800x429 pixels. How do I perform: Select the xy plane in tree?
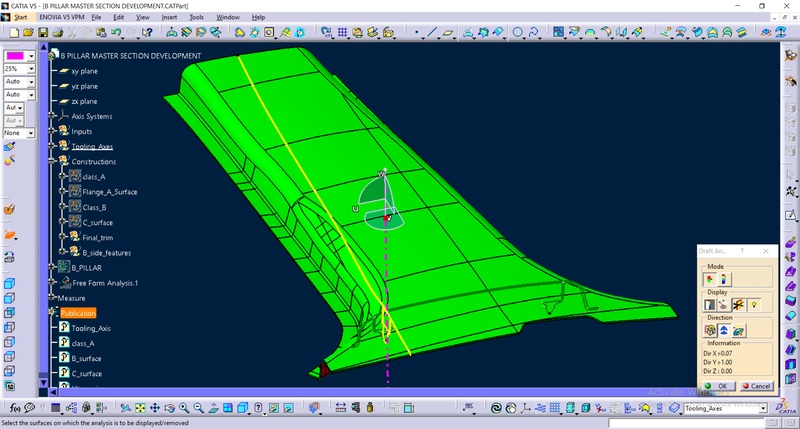[83, 71]
